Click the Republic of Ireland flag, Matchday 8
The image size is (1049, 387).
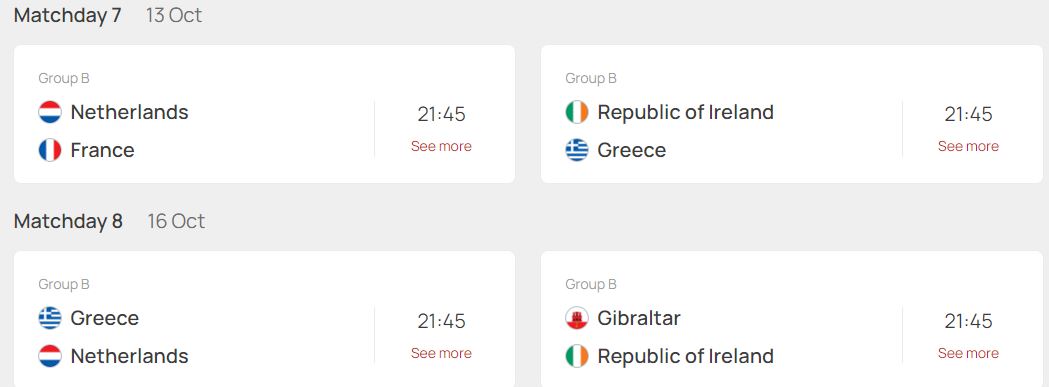click(577, 356)
